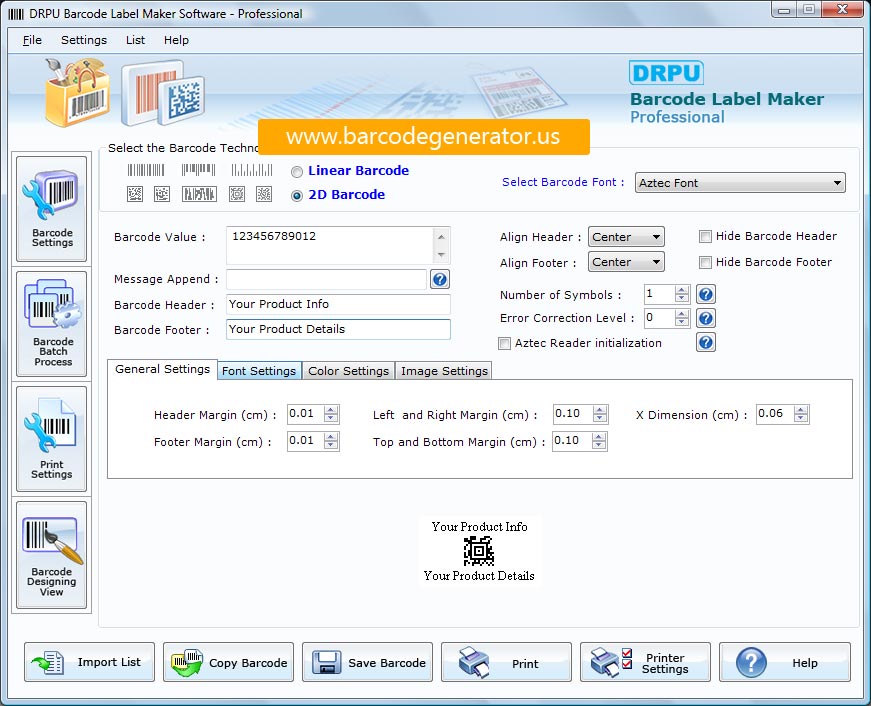Image resolution: width=871 pixels, height=706 pixels.
Task: Switch to the Color Settings tab
Action: 348,370
